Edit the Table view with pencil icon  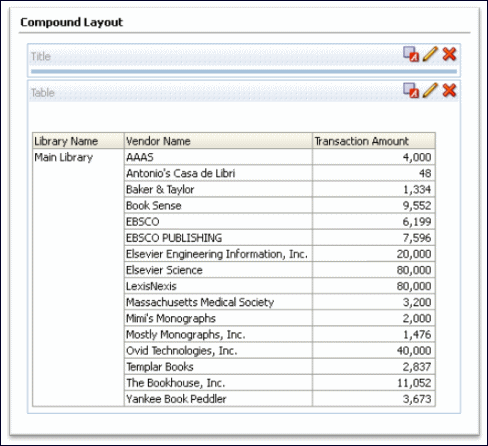click(x=430, y=90)
